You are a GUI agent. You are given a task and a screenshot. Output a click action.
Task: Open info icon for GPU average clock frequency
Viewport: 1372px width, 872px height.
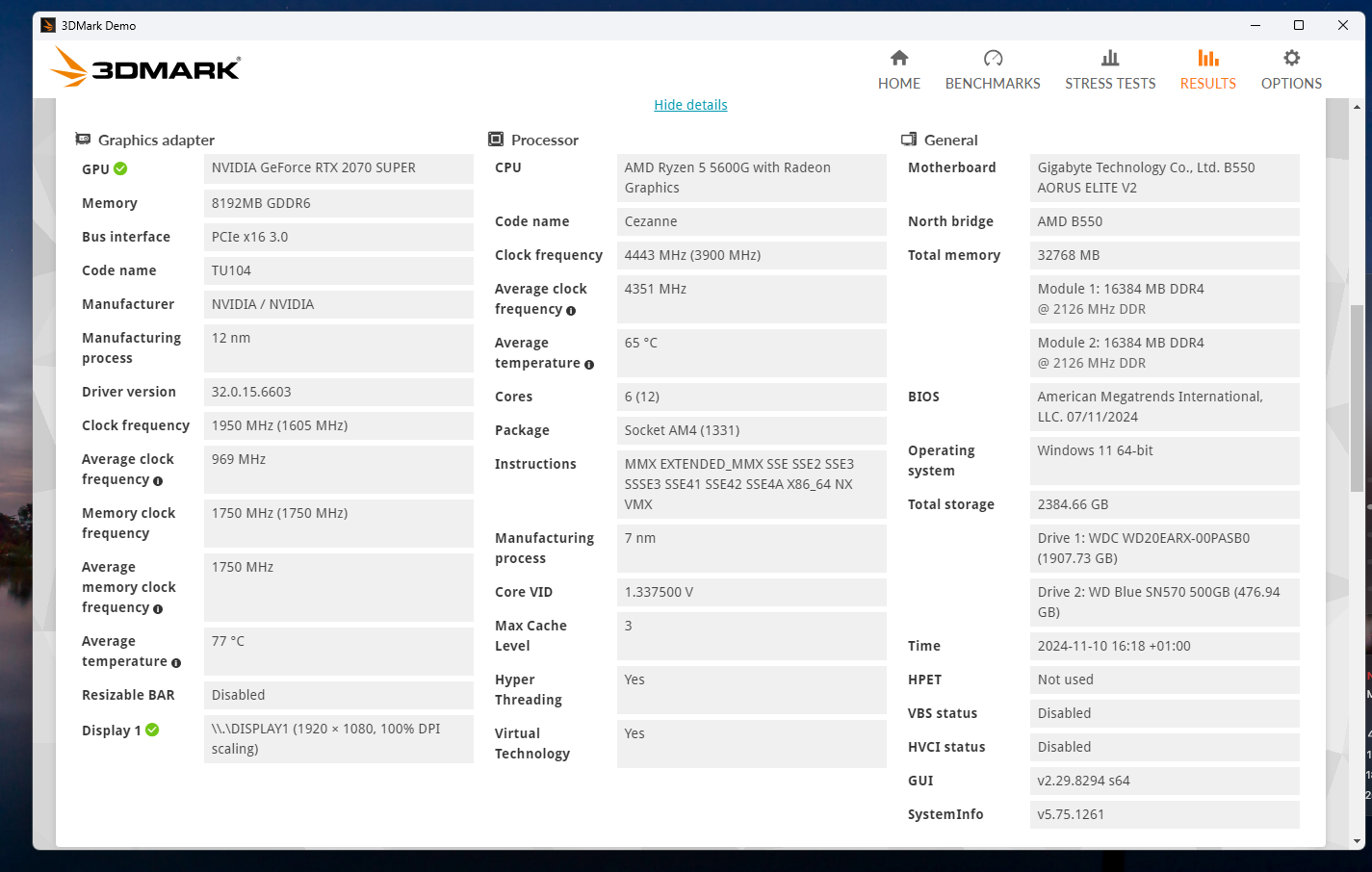pyautogui.click(x=158, y=480)
